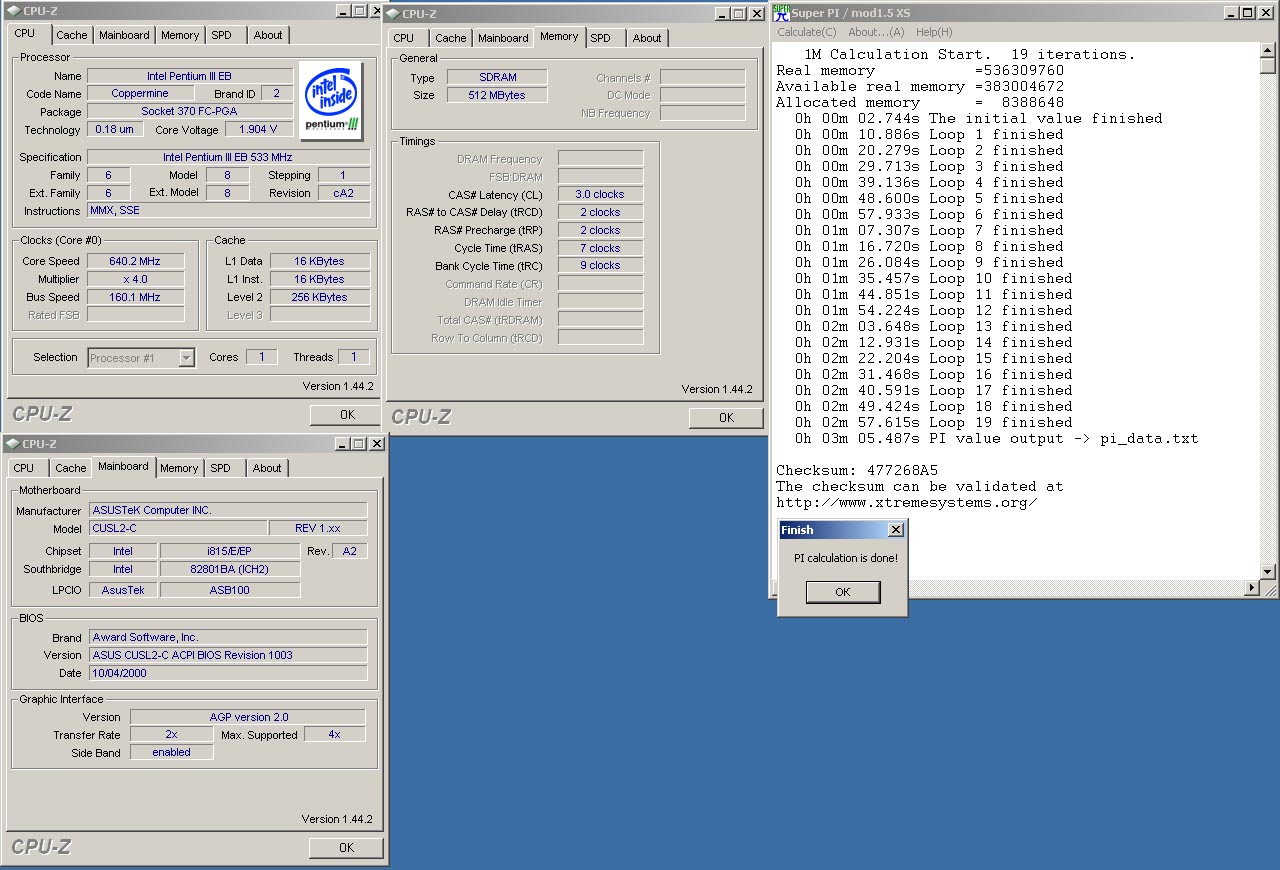Click the CPU-Z icon in the Memory window title bar
Image resolution: width=1280 pixels, height=870 pixels.
(x=393, y=14)
